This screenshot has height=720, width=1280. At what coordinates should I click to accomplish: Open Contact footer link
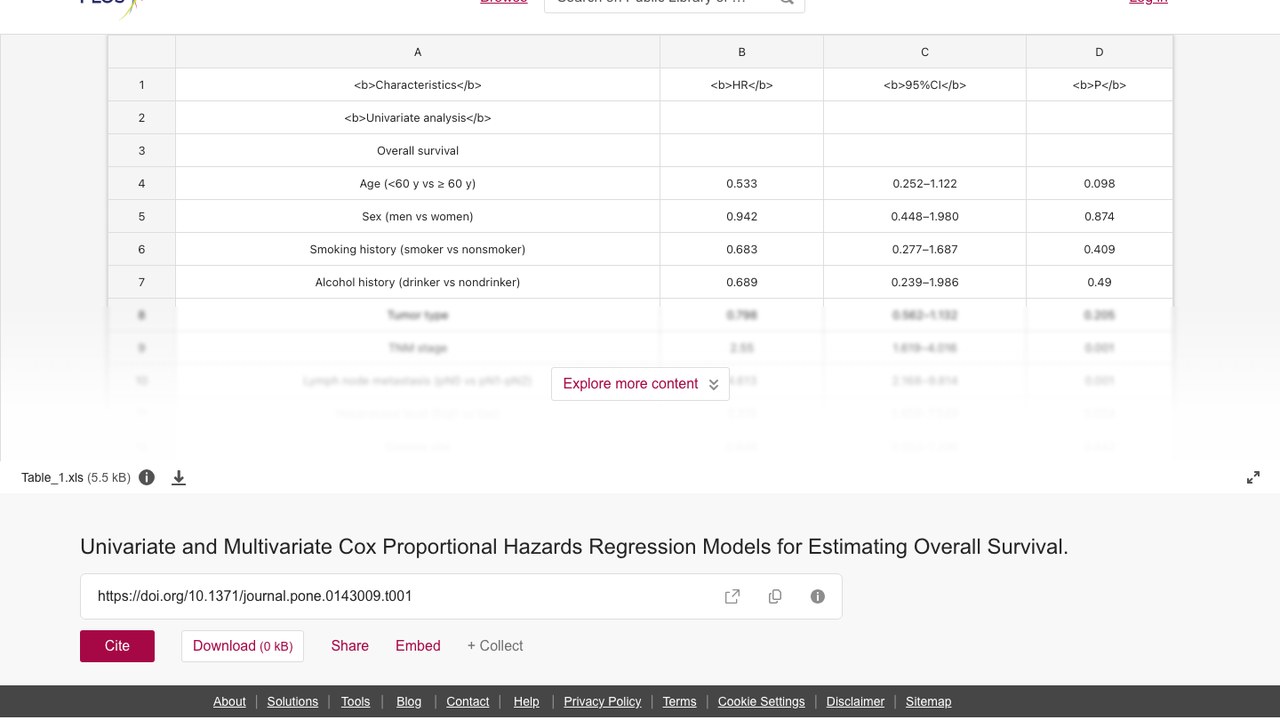click(468, 702)
